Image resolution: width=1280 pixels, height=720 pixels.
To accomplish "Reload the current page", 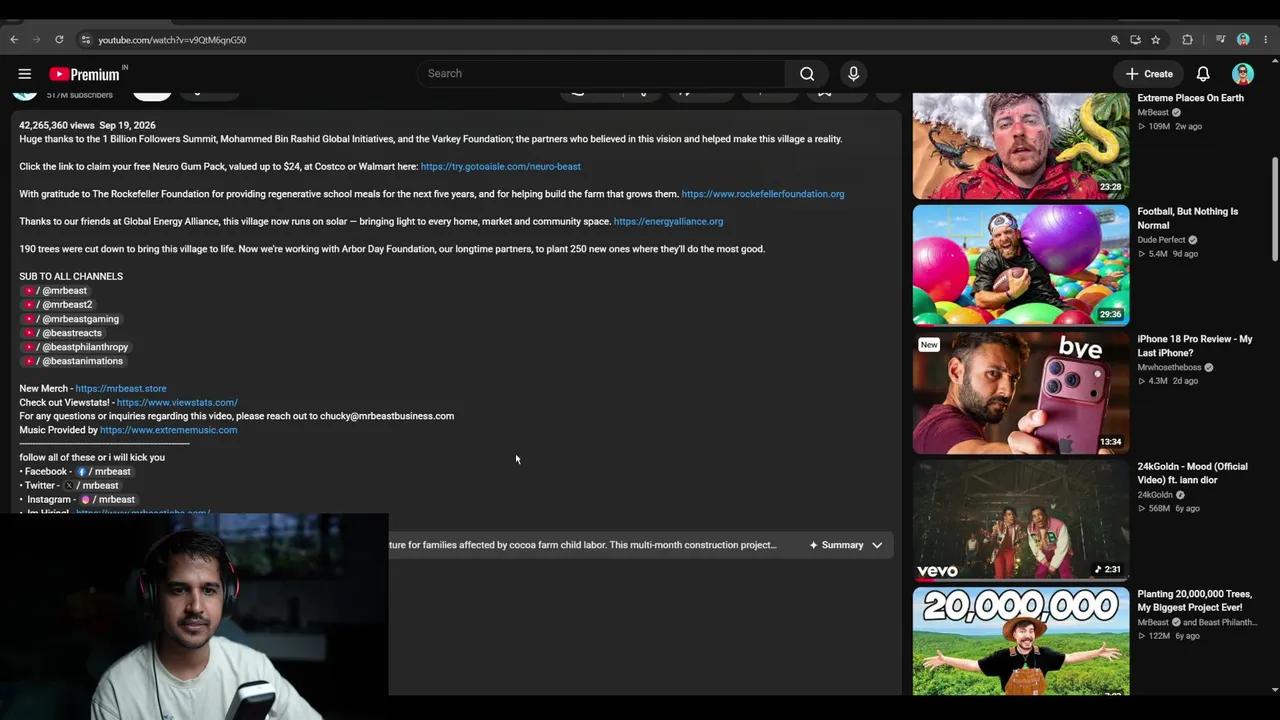I will point(59,40).
